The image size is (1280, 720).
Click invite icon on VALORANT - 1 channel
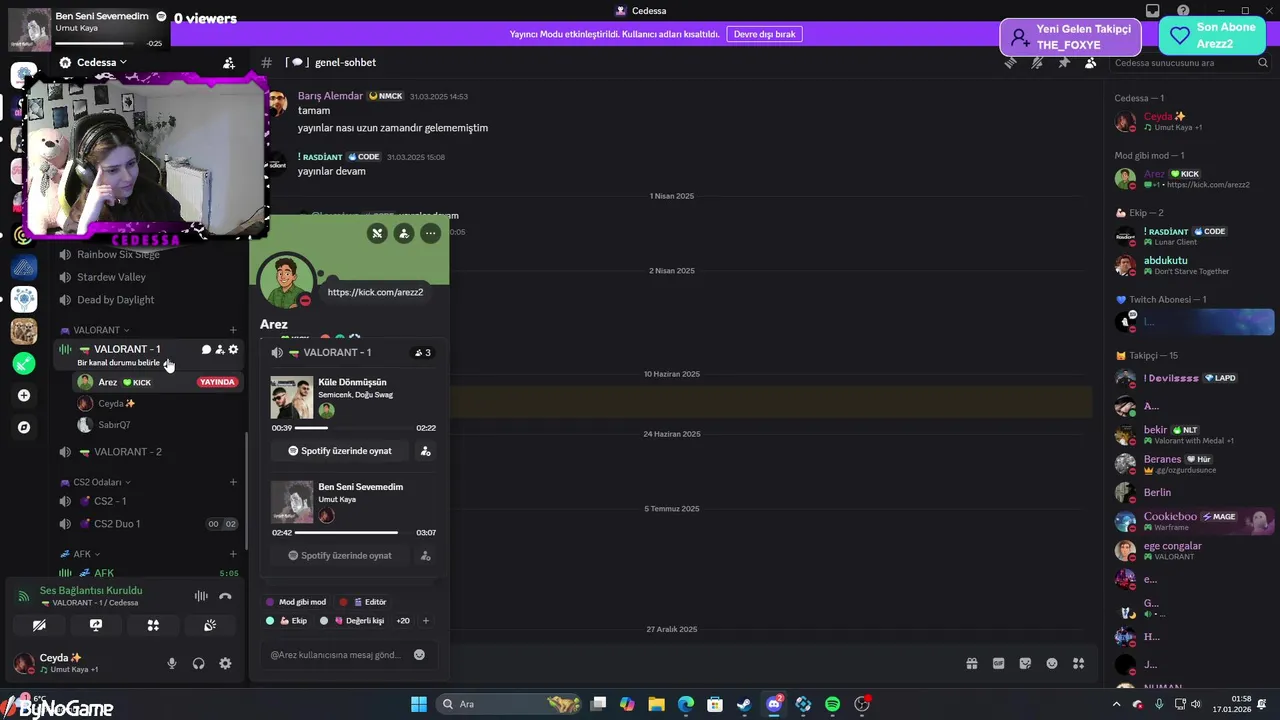coord(220,349)
